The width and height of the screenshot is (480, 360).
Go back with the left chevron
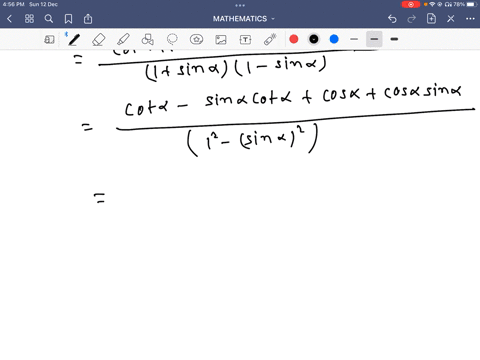(9, 19)
